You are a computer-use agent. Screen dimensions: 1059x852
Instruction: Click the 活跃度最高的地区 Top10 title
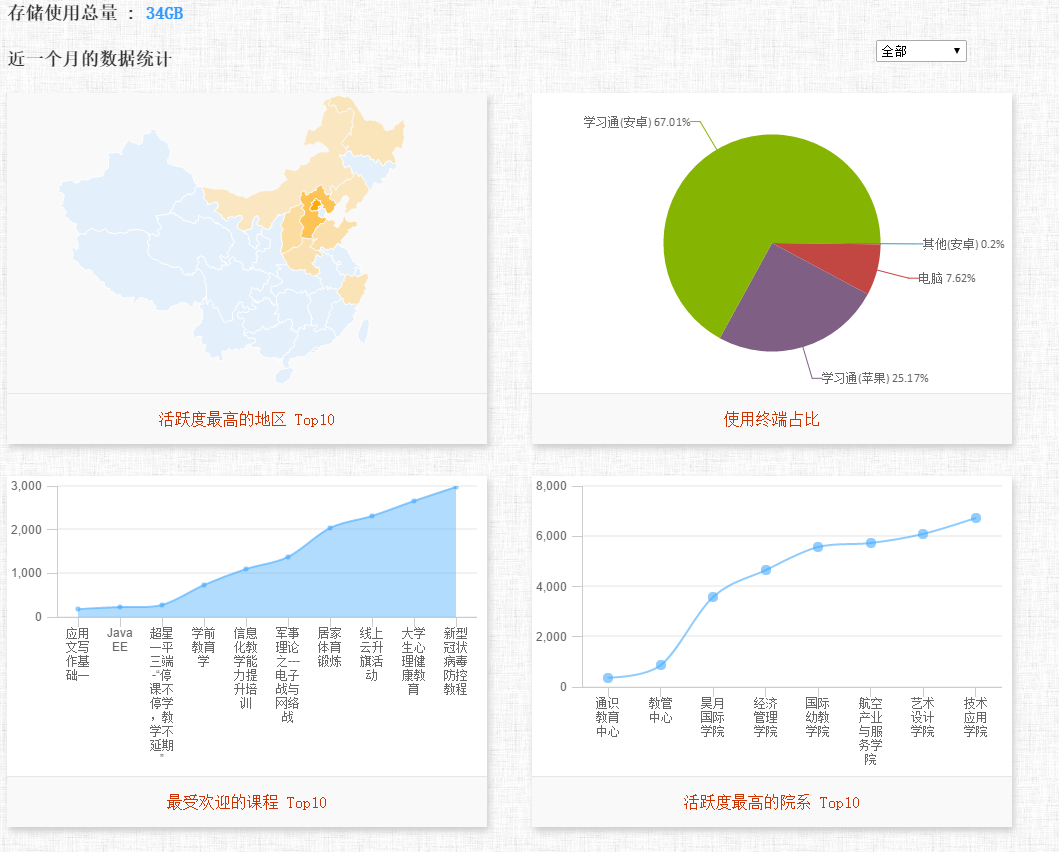247,419
